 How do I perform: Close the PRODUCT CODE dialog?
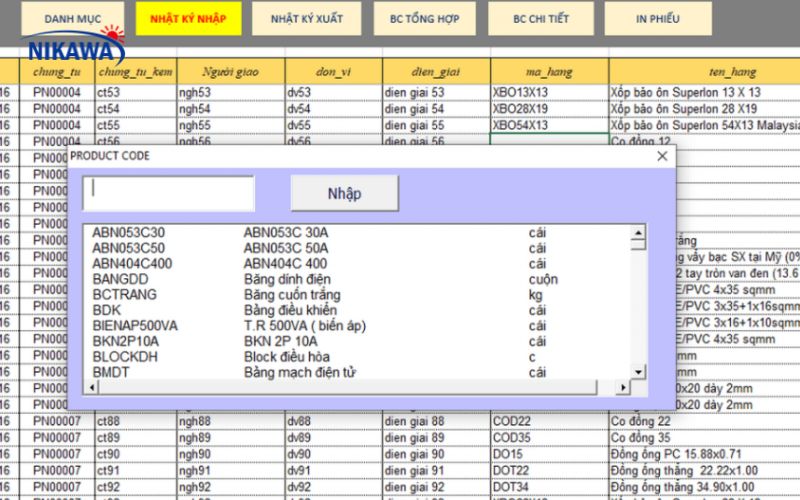click(661, 156)
